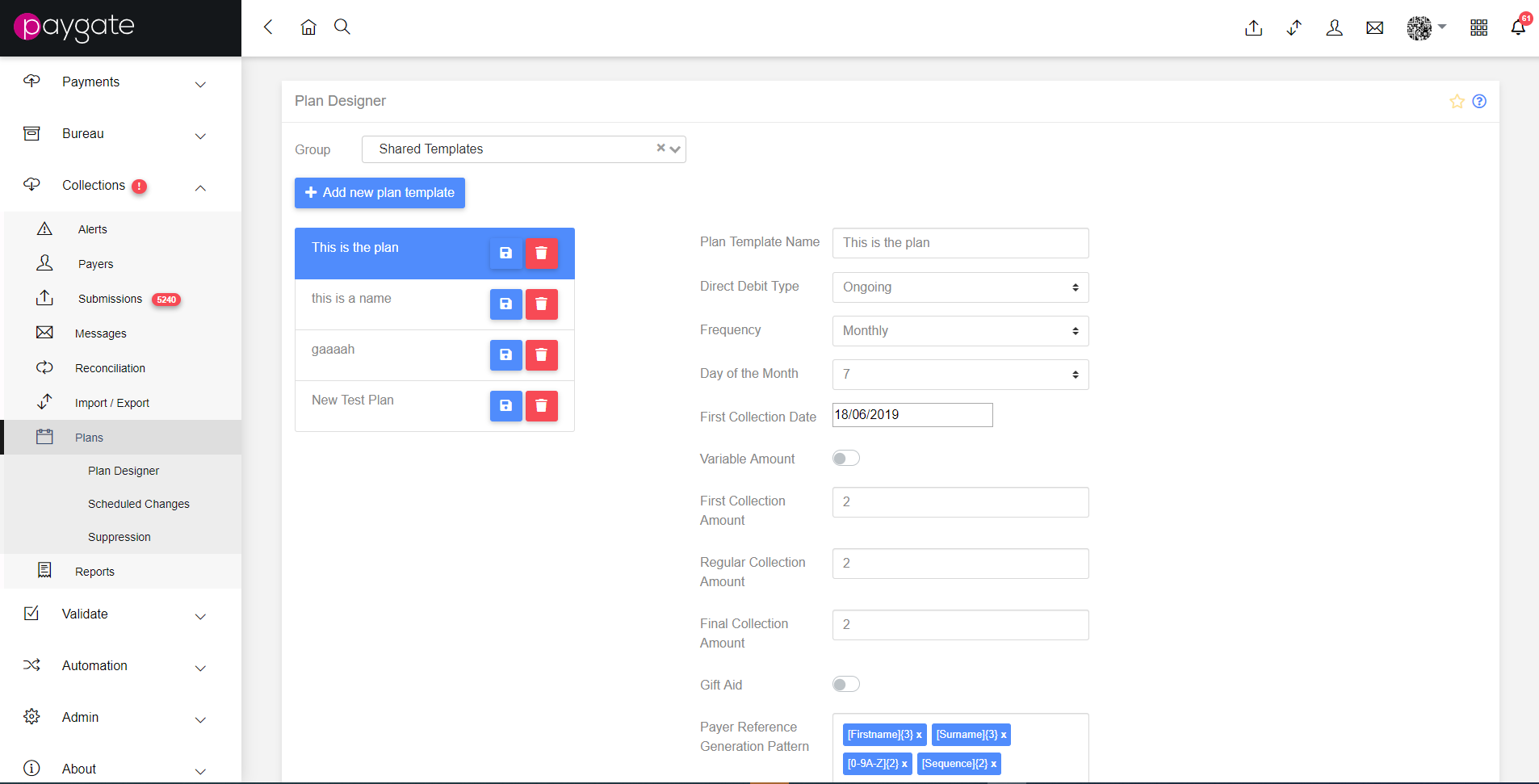The image size is (1539, 784).
Task: Remove the [Firstname]{3} reference tag
Action: point(919,735)
